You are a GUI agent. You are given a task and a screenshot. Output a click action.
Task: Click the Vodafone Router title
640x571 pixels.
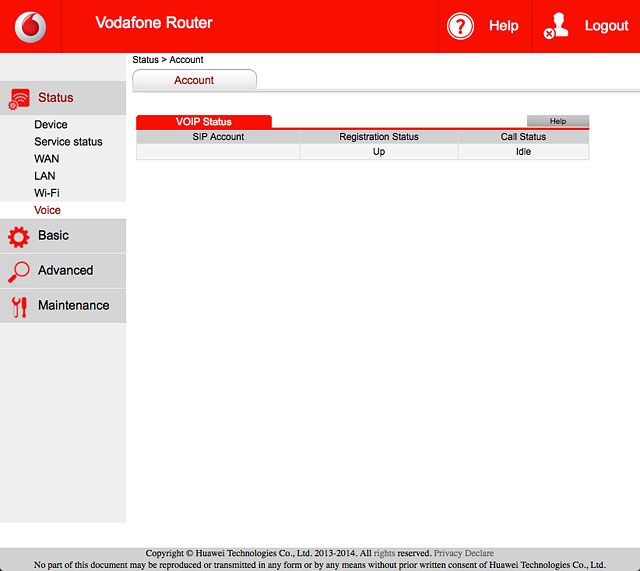(x=154, y=22)
